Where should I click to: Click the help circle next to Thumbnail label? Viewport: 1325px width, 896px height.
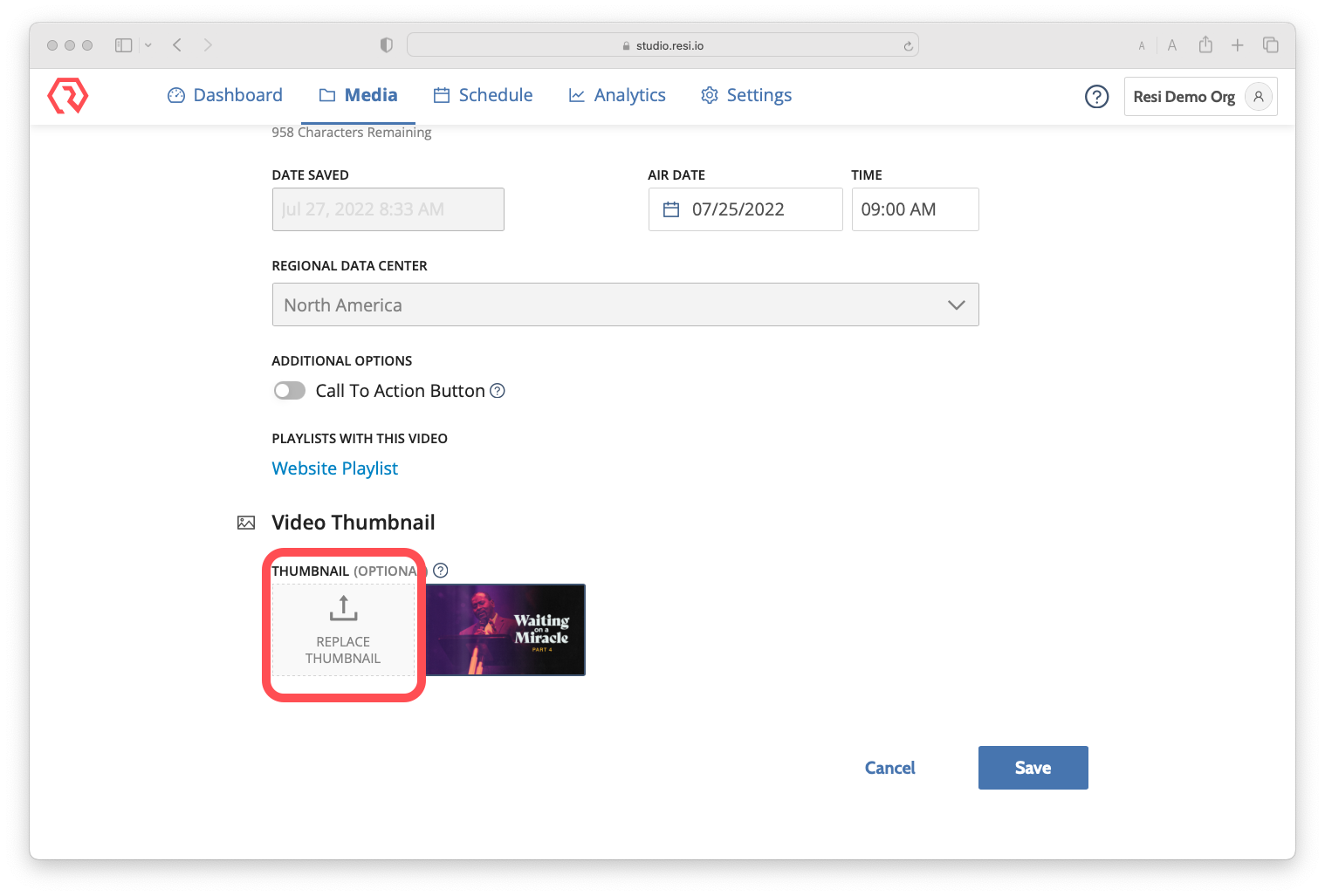[x=440, y=570]
